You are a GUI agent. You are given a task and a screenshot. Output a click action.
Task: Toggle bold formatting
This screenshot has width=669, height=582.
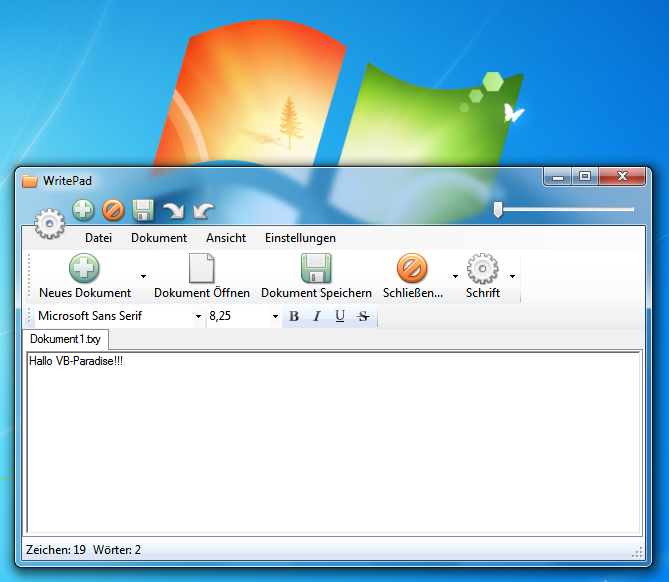point(294,316)
